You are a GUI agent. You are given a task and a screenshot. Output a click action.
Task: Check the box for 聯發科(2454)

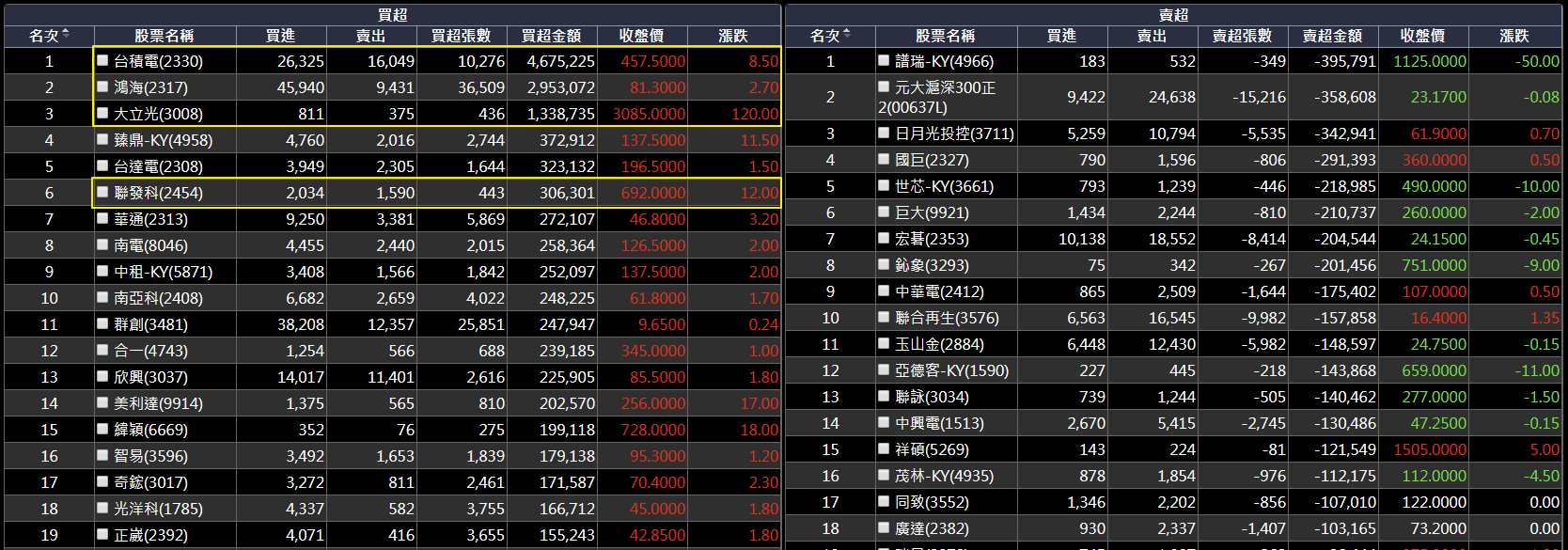[x=103, y=192]
